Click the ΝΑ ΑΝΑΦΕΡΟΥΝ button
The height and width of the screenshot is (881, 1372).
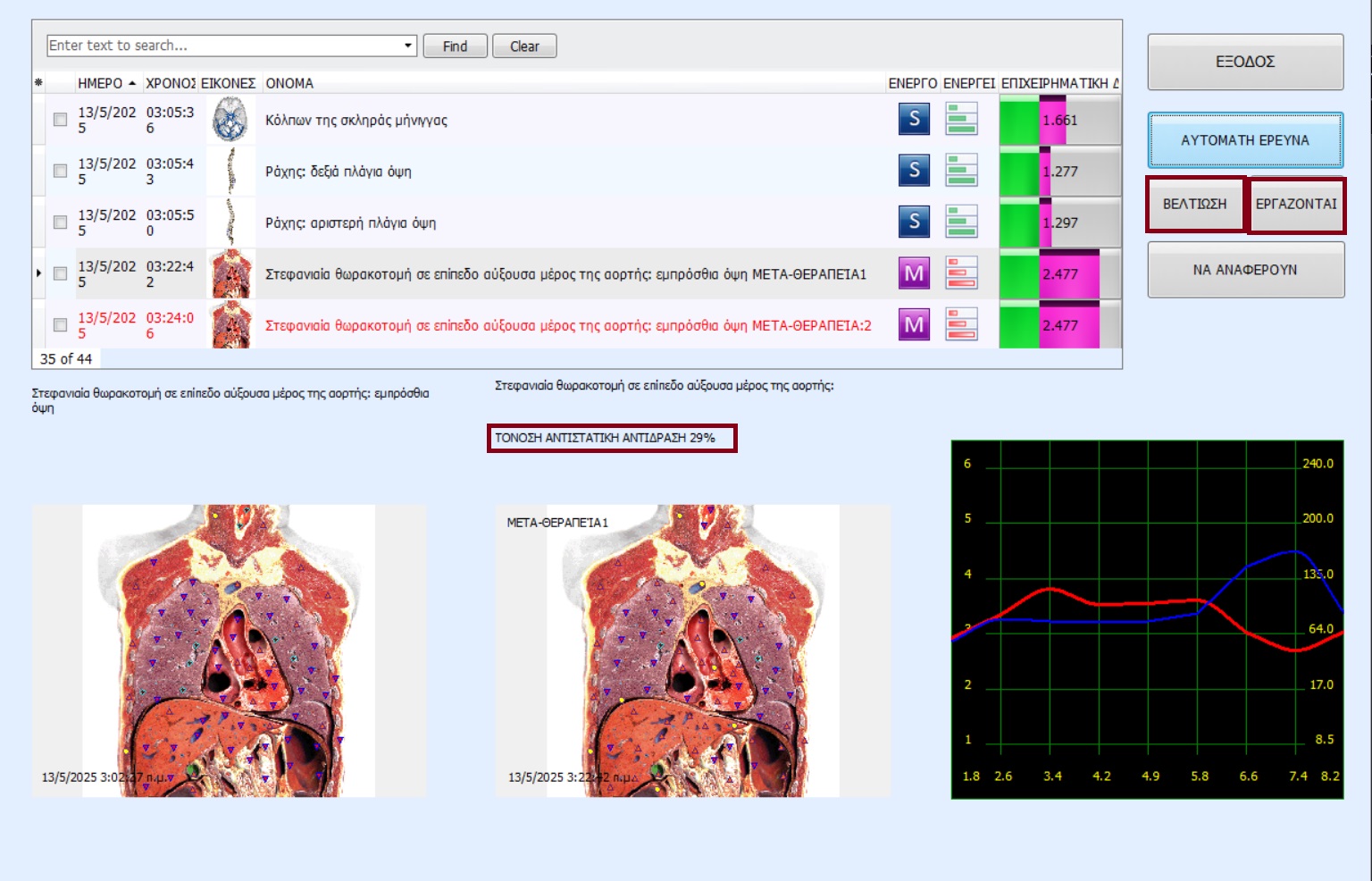(1245, 270)
